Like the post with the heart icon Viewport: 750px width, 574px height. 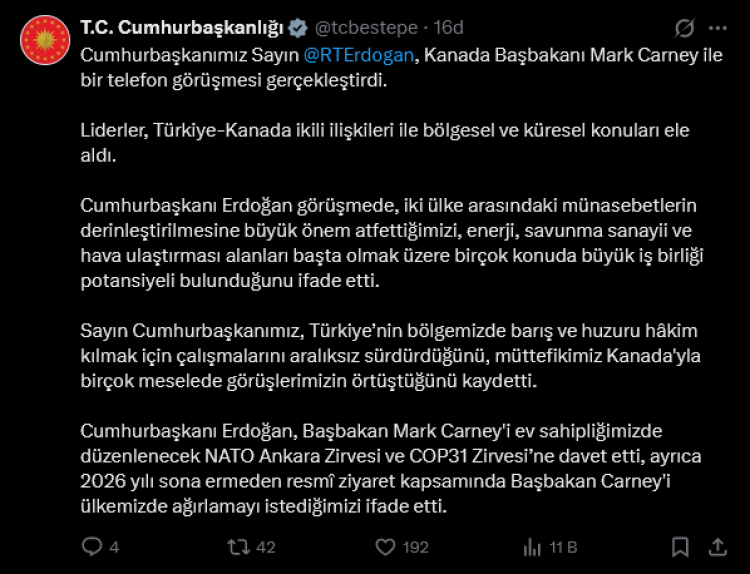pyautogui.click(x=383, y=547)
